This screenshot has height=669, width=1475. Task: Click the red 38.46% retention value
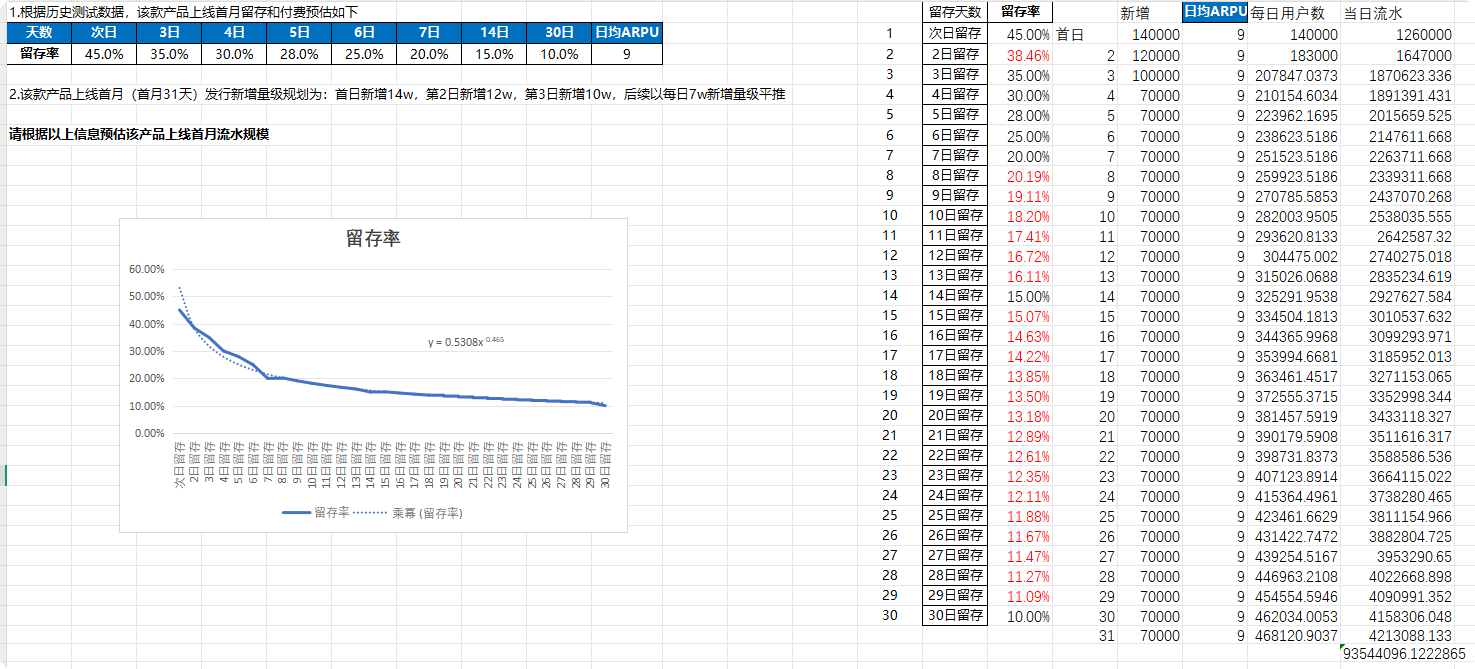[1028, 55]
